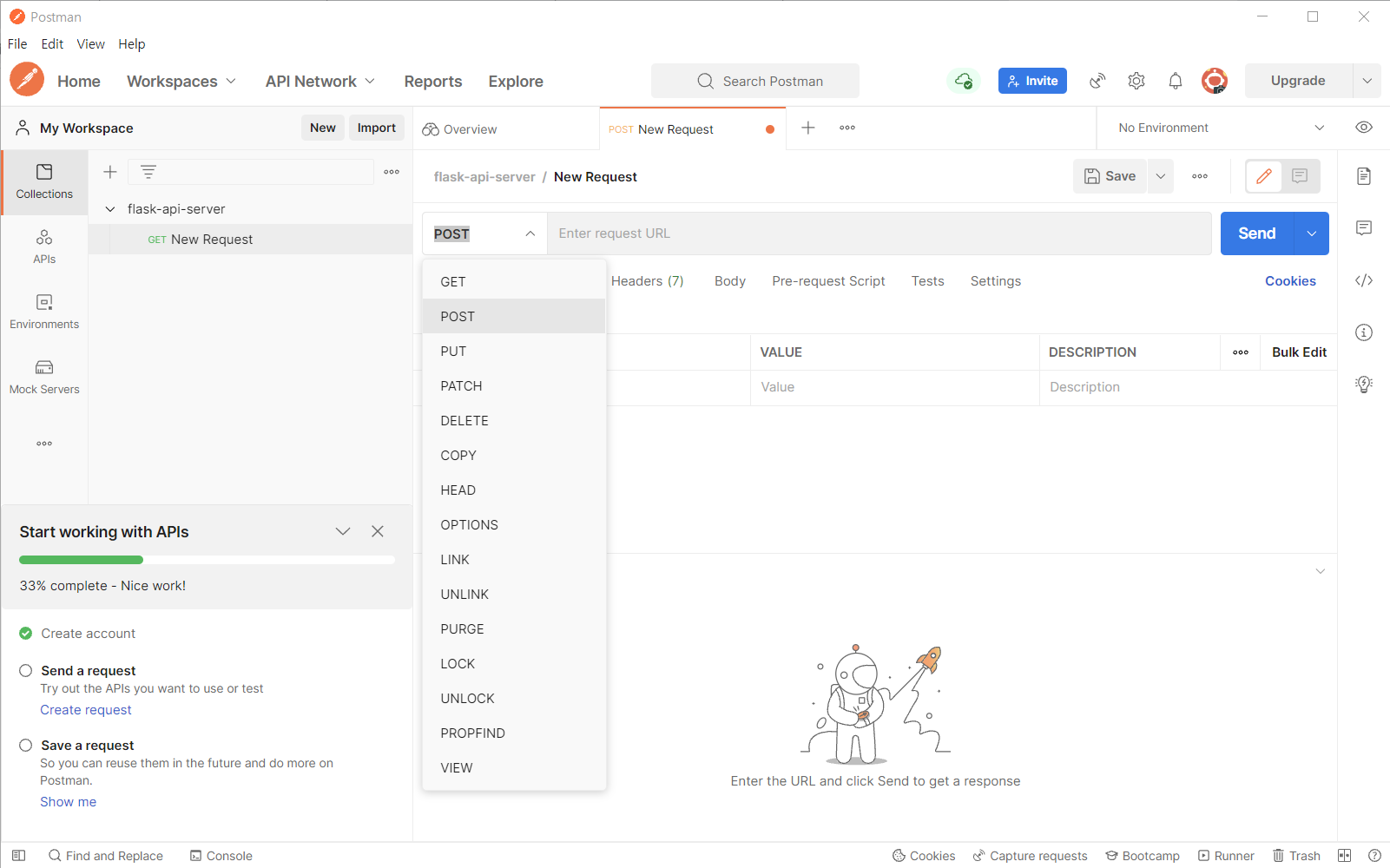This screenshot has width=1390, height=868.
Task: Select PUT from the method list
Action: 514,352
